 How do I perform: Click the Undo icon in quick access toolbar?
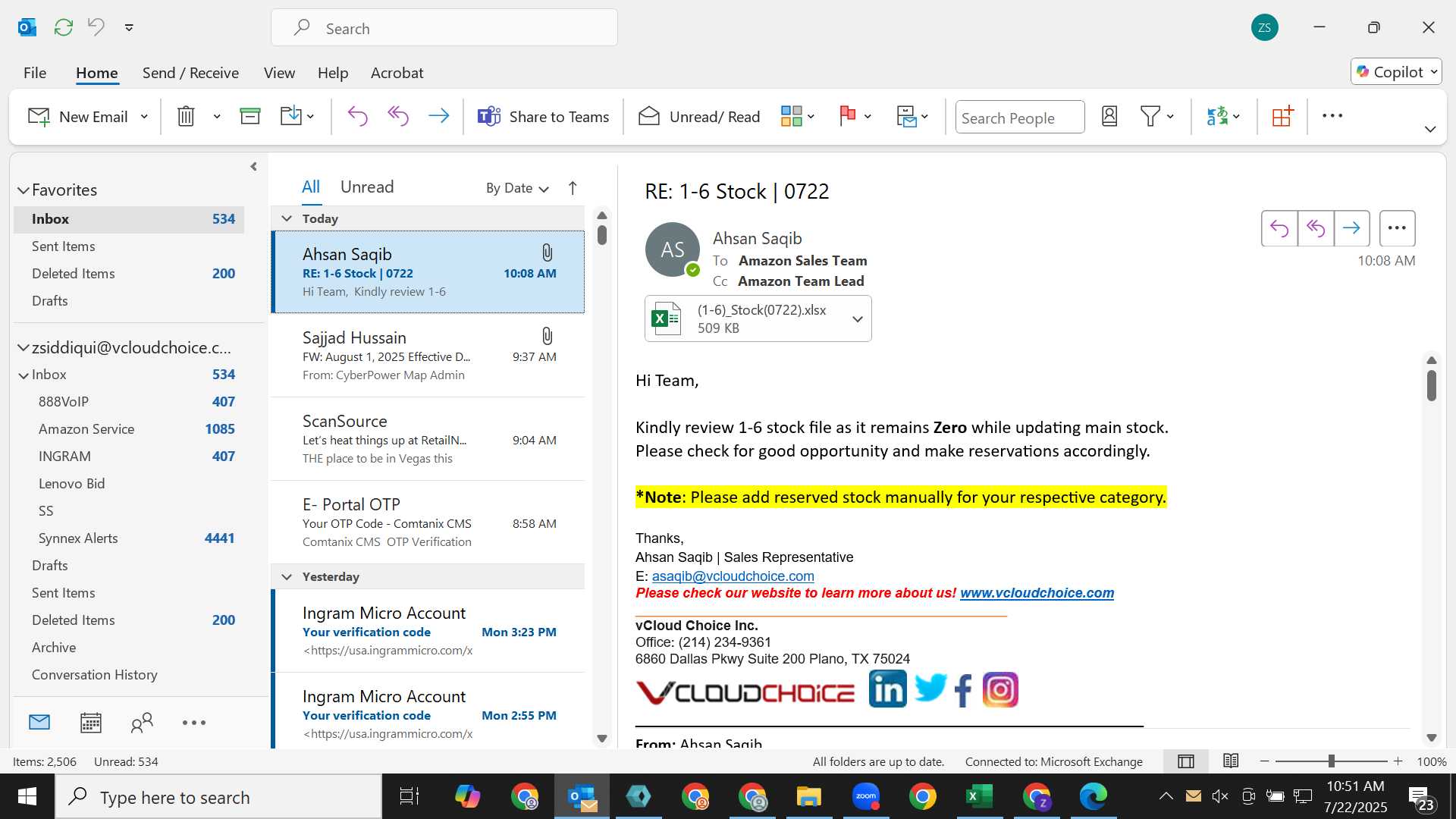pos(96,27)
